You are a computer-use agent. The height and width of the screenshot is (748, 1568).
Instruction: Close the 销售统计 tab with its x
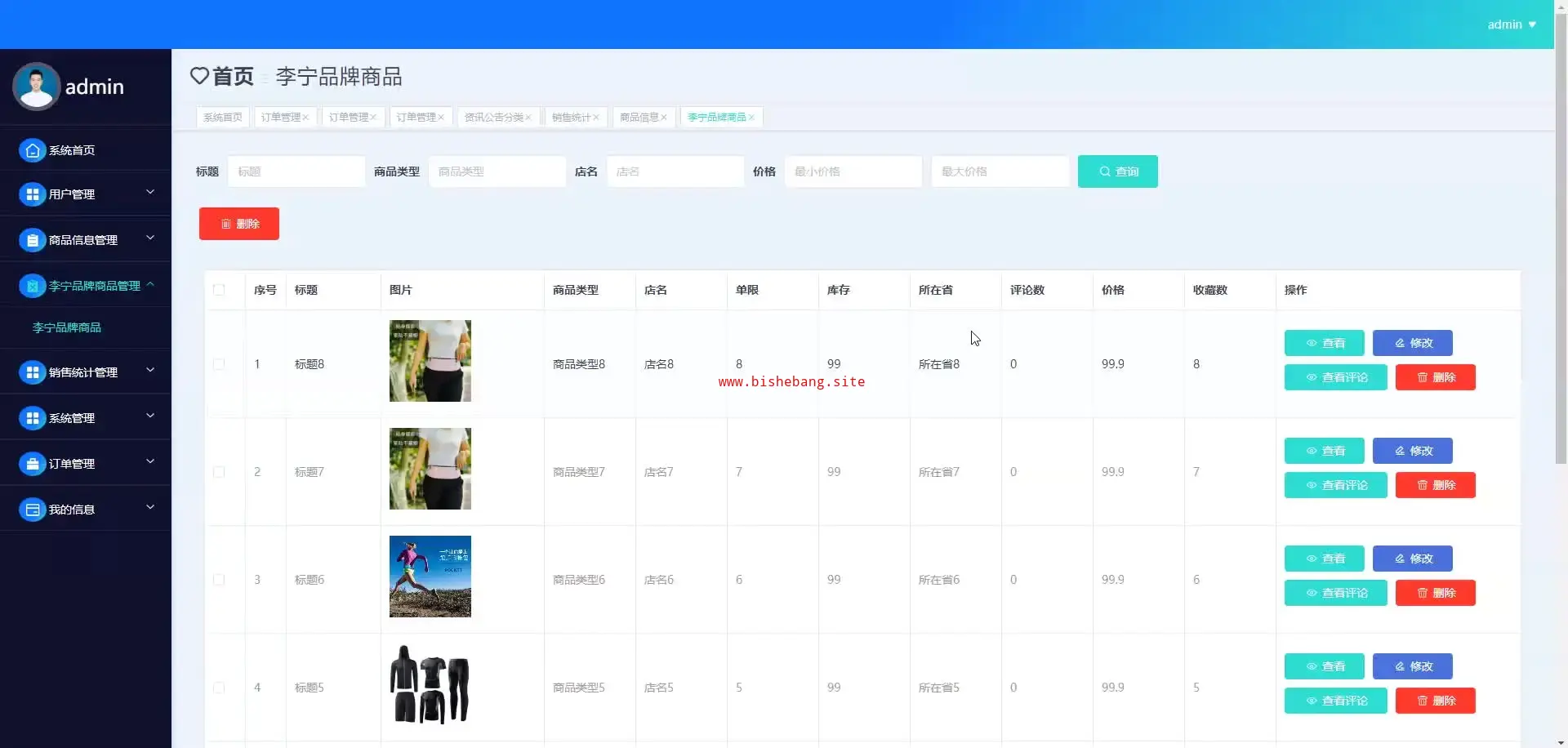596,118
